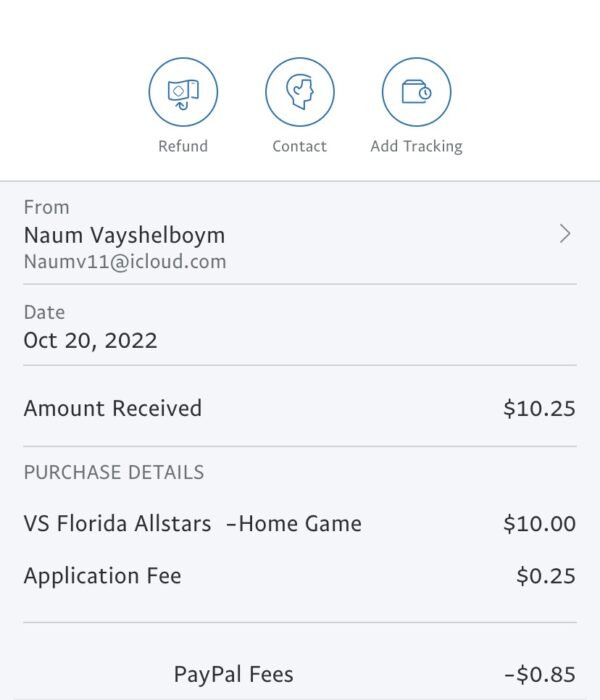Select sender name Naum Vayshelboym
The height and width of the screenshot is (700, 600).
click(124, 235)
